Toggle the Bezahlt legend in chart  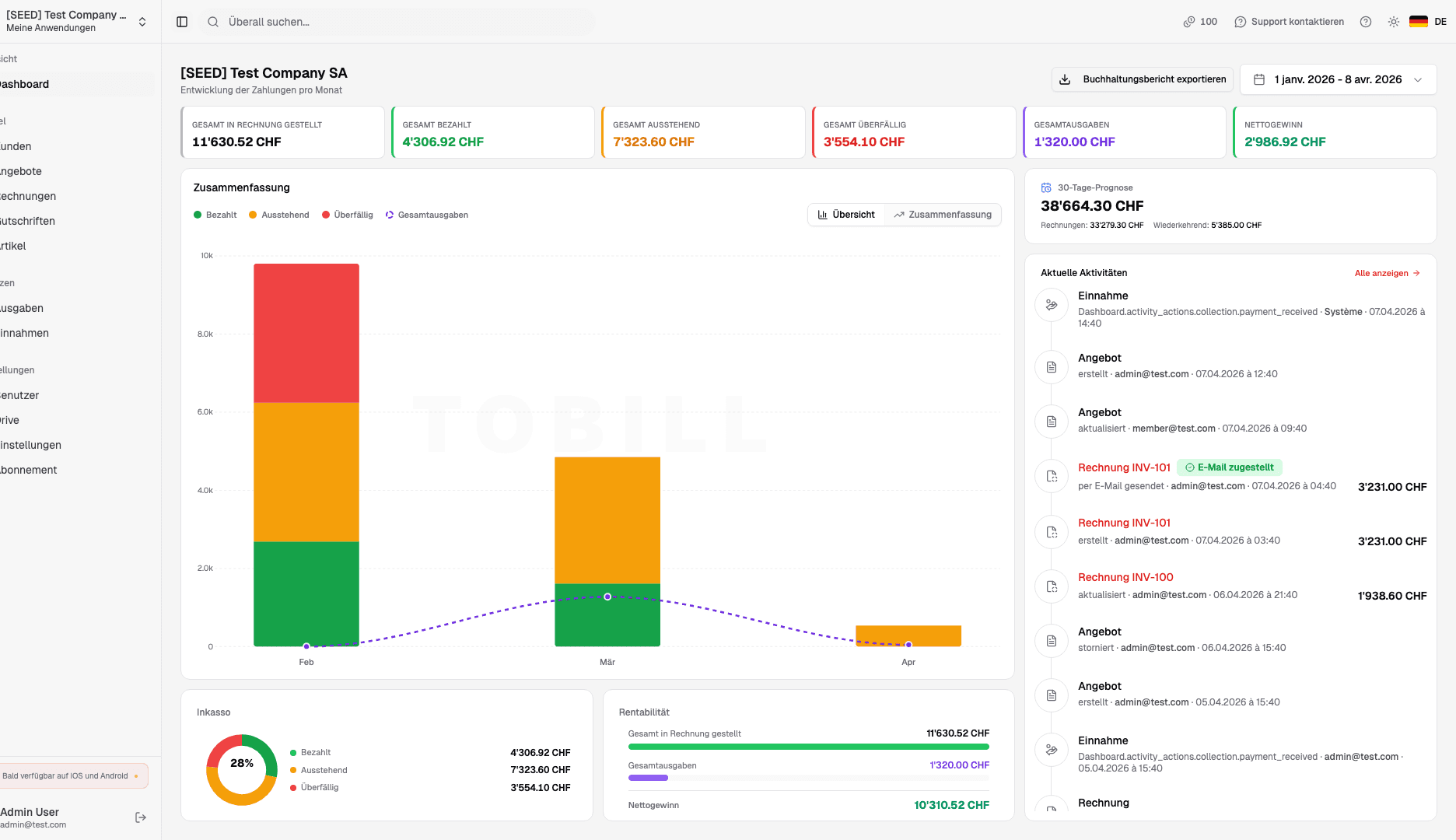pos(215,215)
